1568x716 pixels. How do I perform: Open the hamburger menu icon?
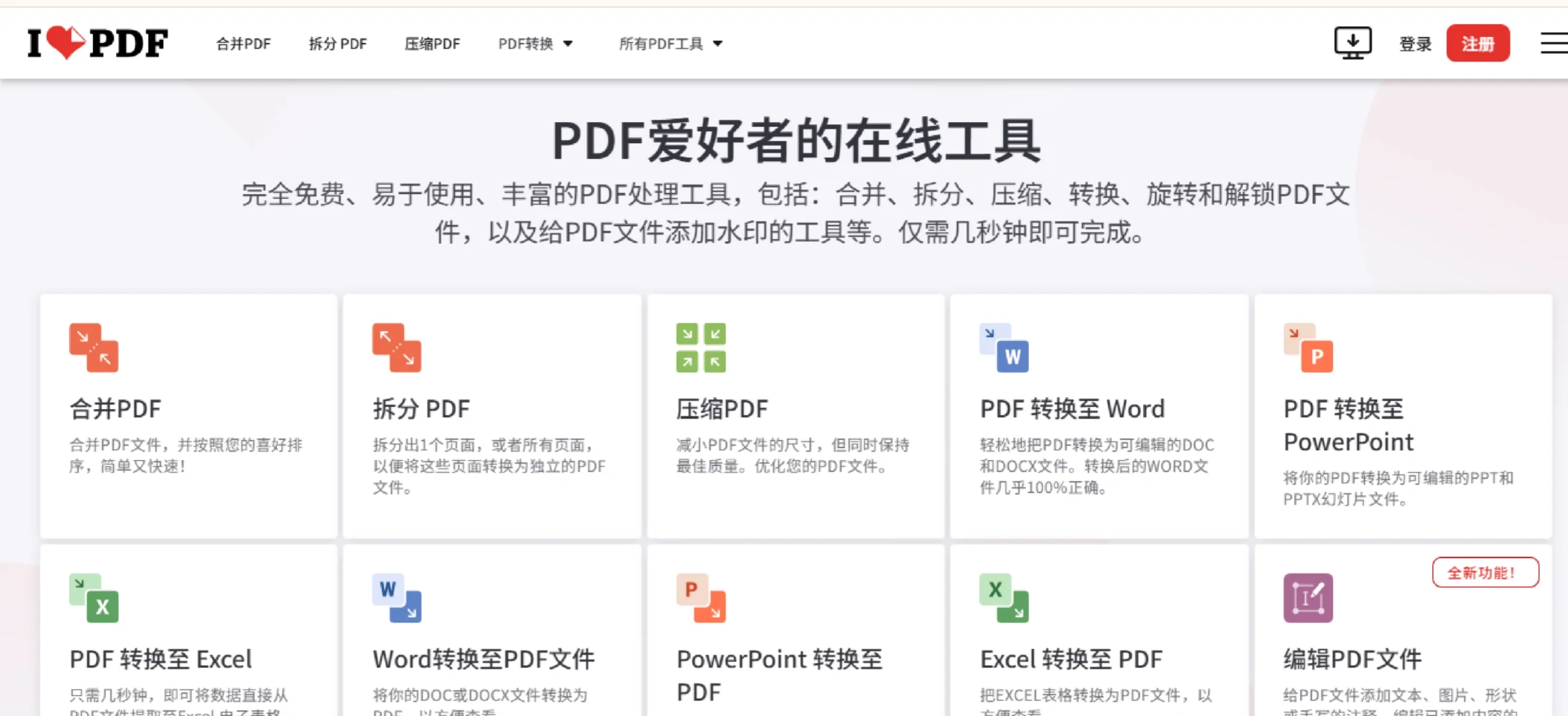click(1553, 43)
